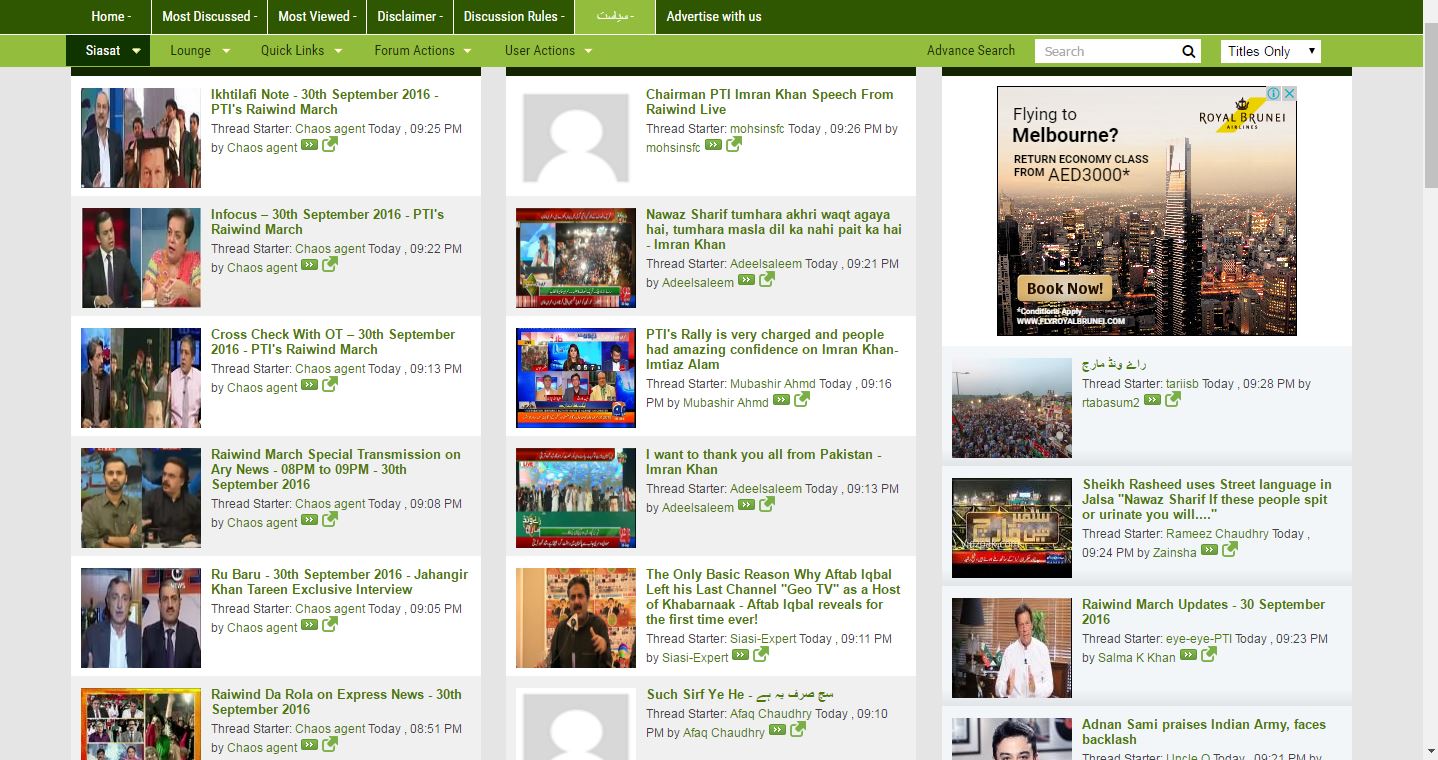Open the Titles Only search scope dropdown
This screenshot has width=1438, height=760.
pyautogui.click(x=1271, y=51)
